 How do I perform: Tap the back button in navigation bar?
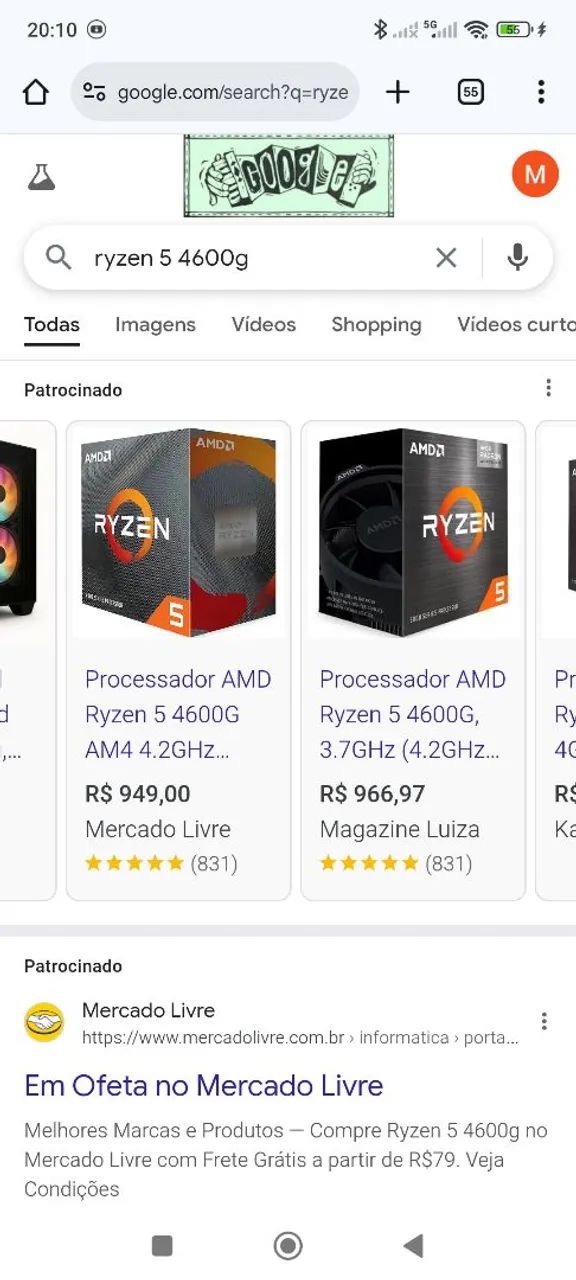414,1246
